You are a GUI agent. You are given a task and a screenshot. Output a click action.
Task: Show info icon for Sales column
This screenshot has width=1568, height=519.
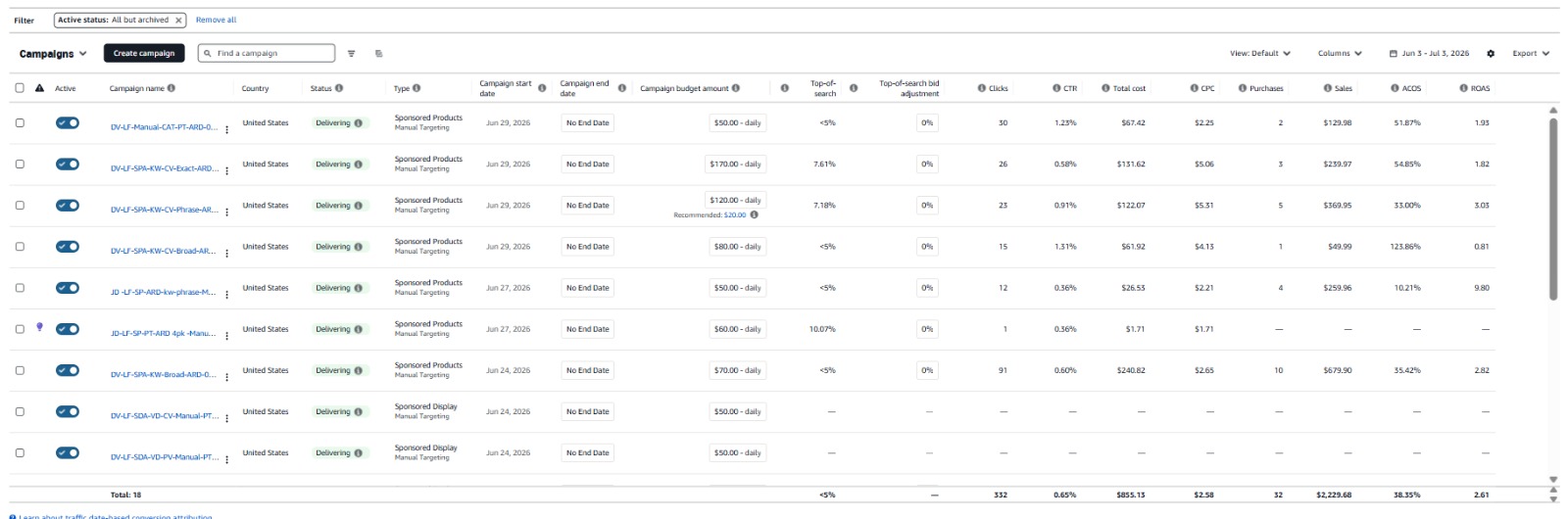pos(1328,88)
